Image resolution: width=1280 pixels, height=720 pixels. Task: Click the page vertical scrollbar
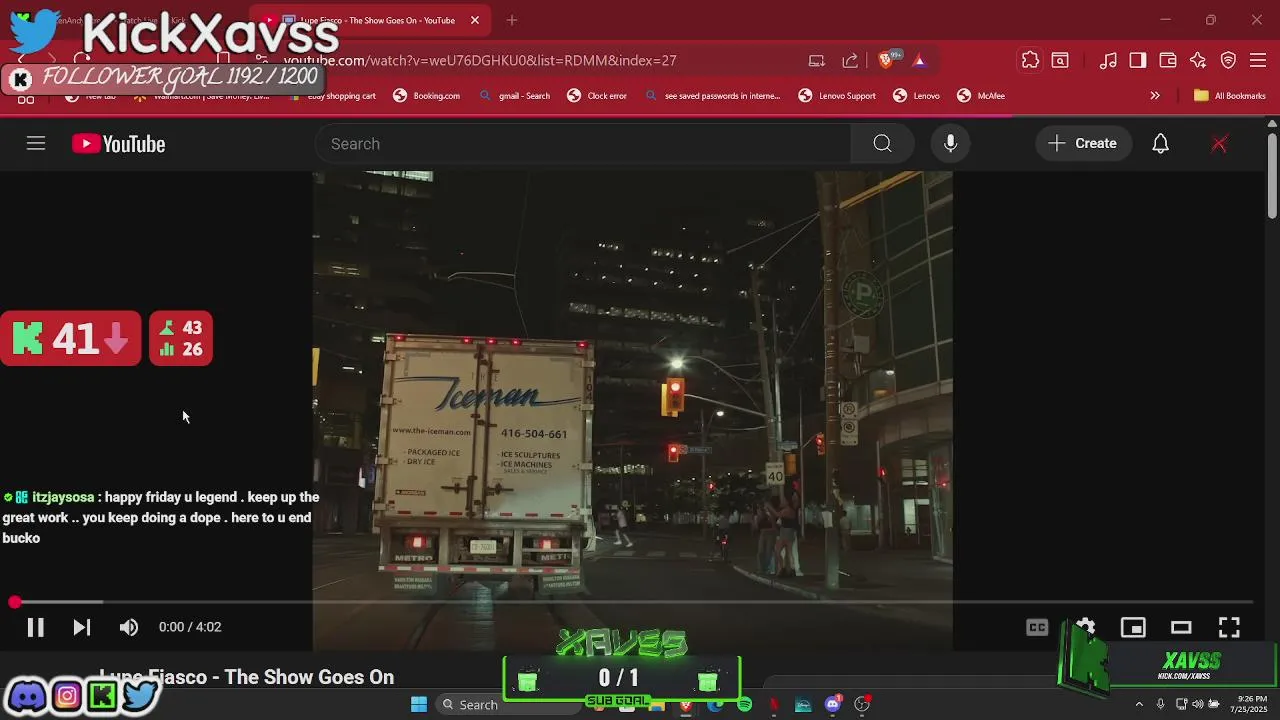[1272, 177]
